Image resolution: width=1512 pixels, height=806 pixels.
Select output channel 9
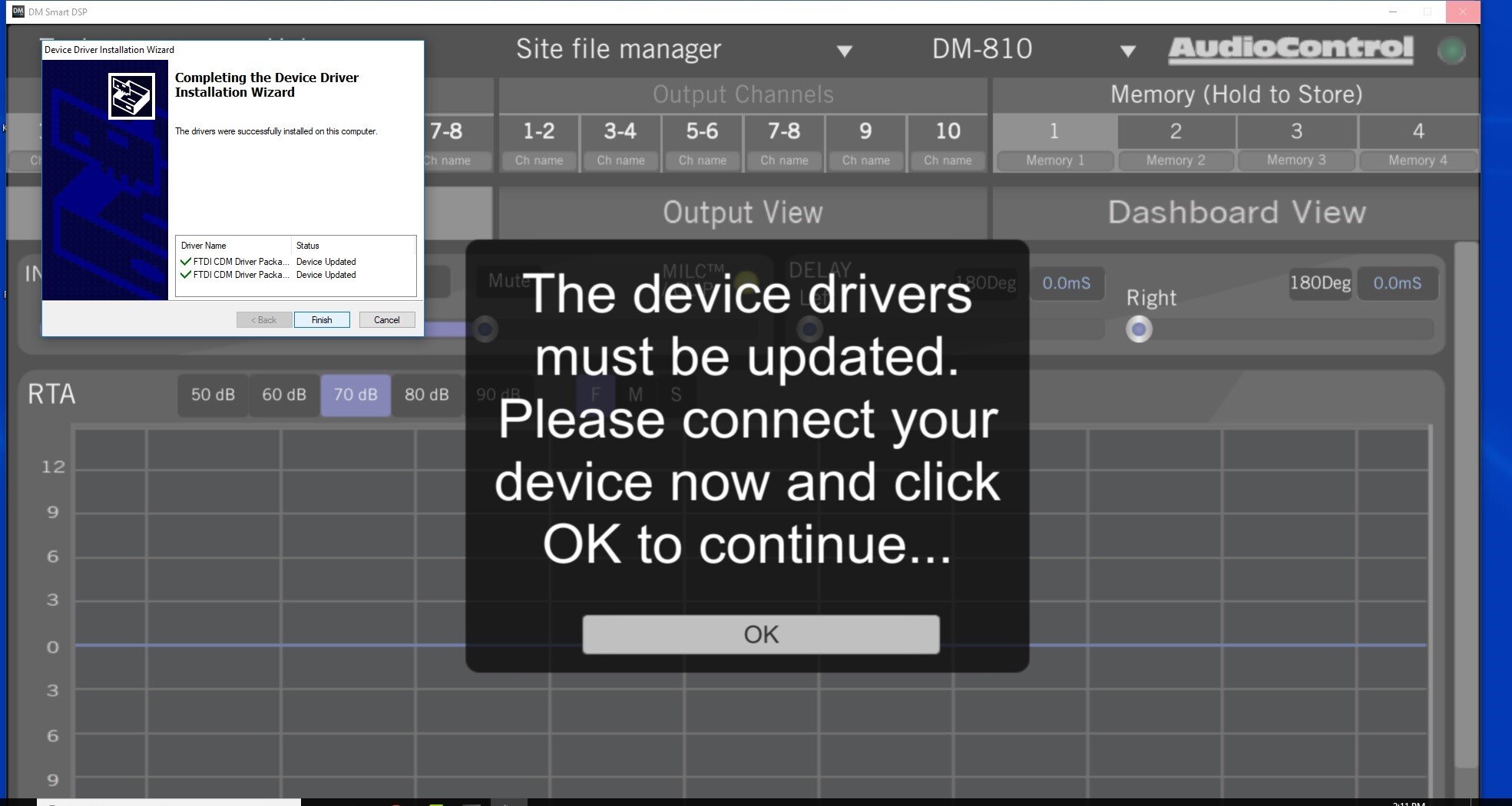point(865,131)
